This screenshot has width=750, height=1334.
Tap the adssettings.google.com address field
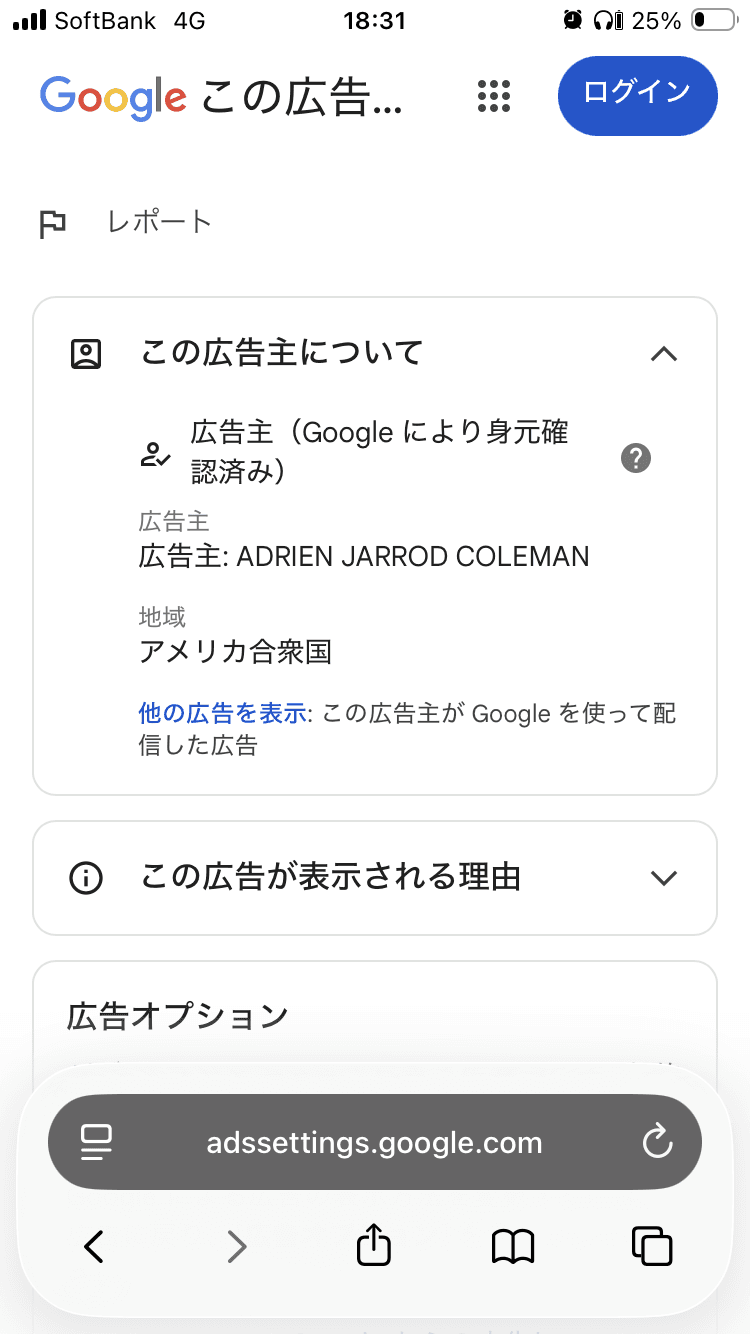point(375,1142)
